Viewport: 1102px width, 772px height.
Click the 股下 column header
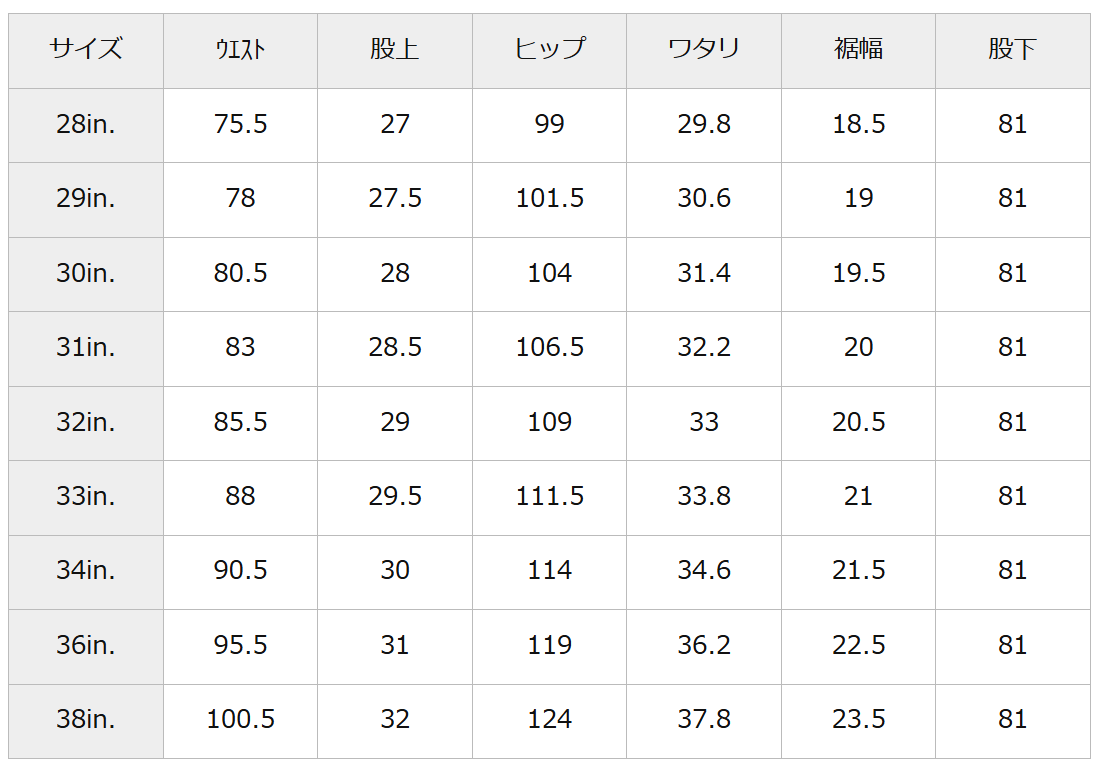[1012, 49]
